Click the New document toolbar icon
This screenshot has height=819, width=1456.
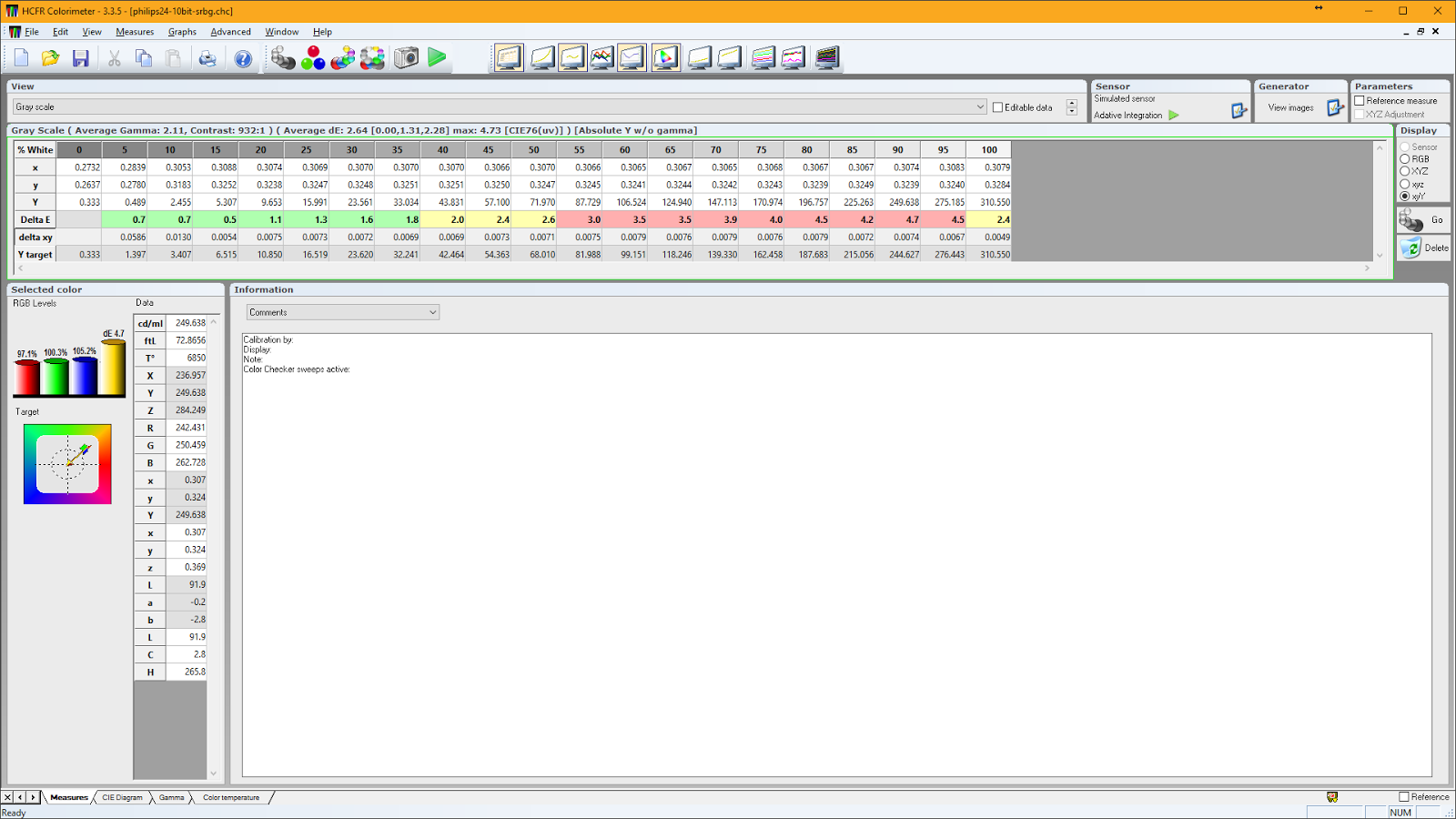click(x=21, y=58)
